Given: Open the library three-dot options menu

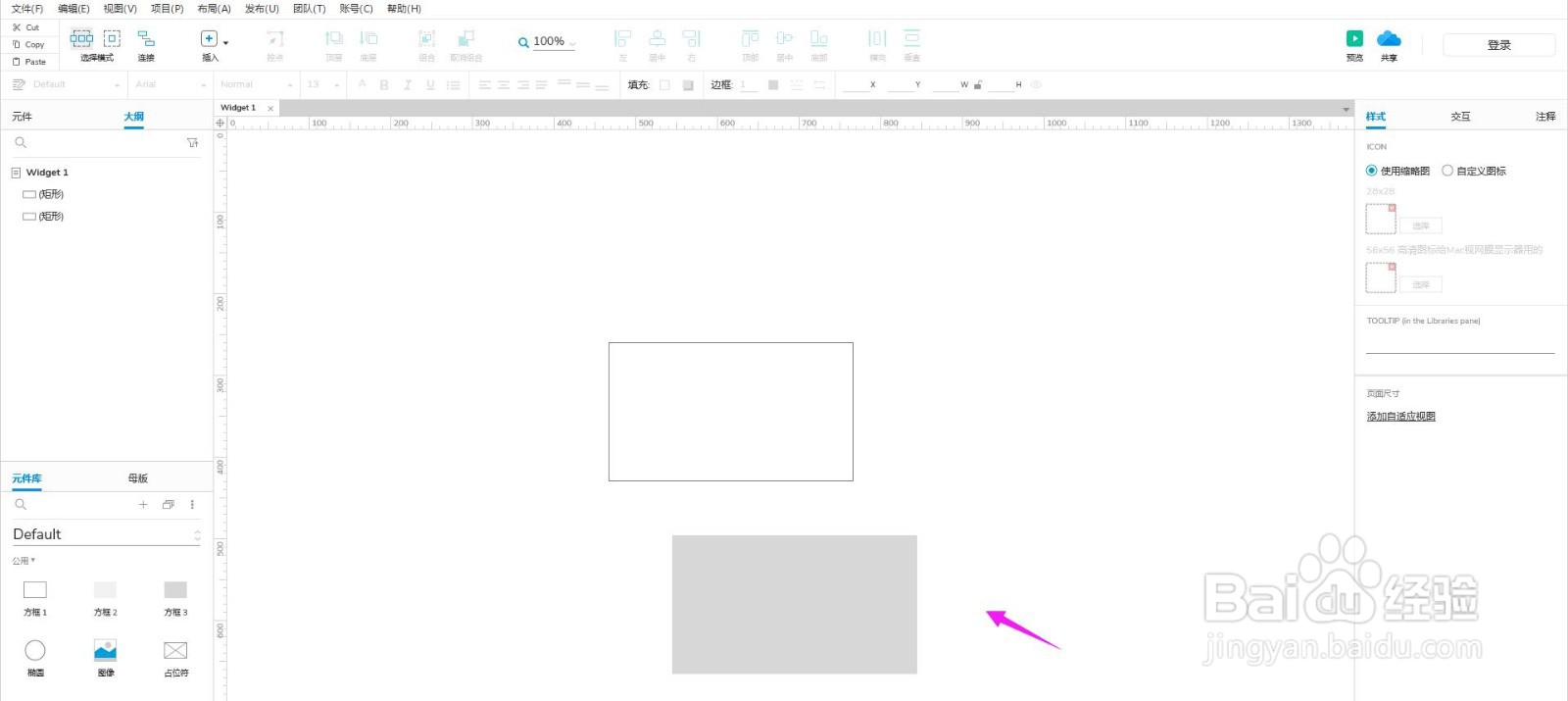Looking at the screenshot, I should point(192,505).
